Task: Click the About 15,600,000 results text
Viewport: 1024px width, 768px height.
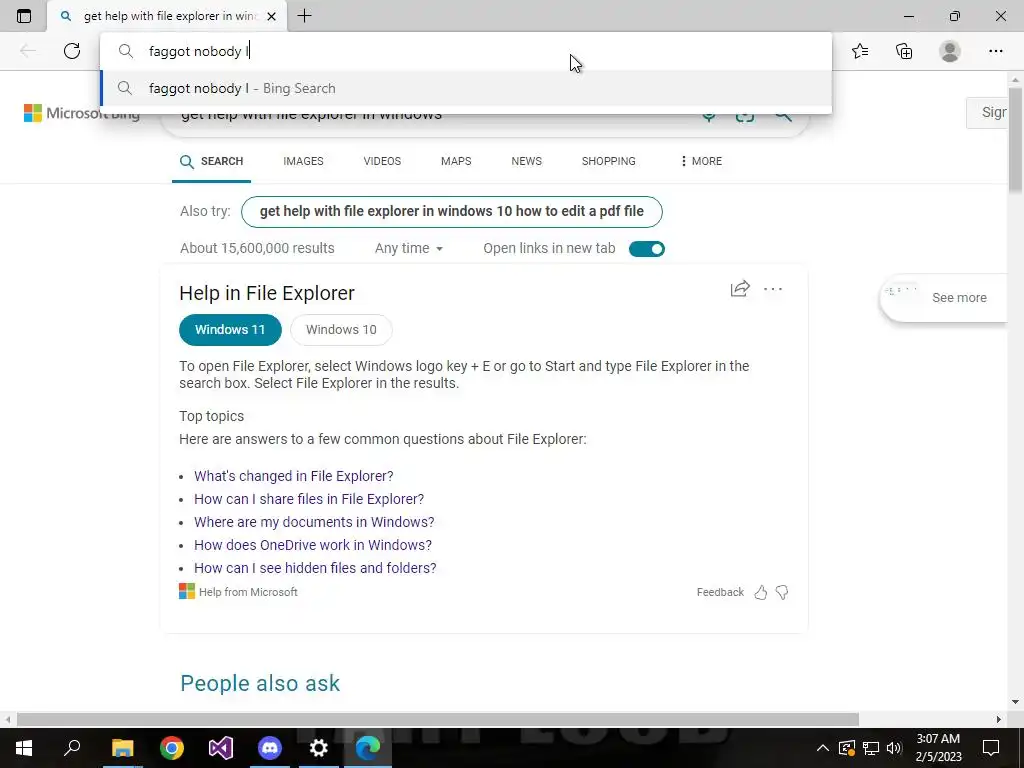Action: (x=257, y=248)
